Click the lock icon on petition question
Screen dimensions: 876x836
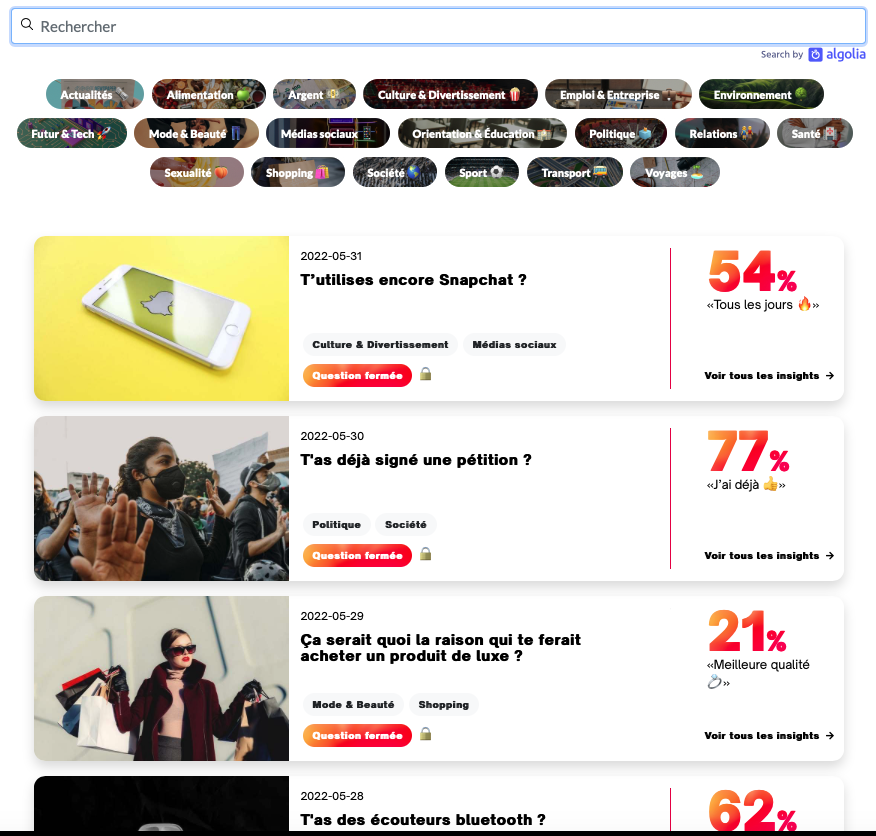click(426, 554)
